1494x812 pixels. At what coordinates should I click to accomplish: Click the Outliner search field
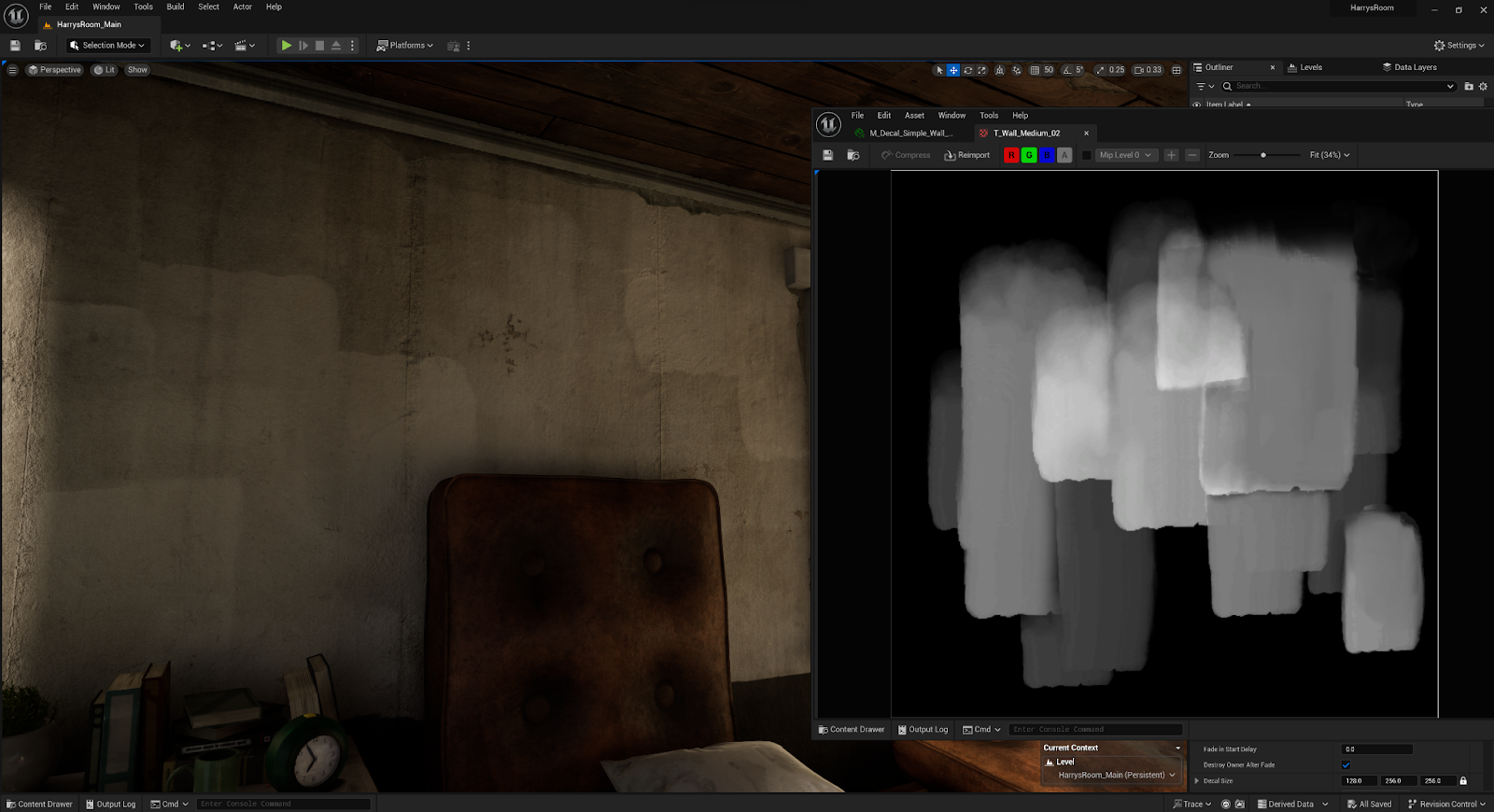click(1335, 86)
